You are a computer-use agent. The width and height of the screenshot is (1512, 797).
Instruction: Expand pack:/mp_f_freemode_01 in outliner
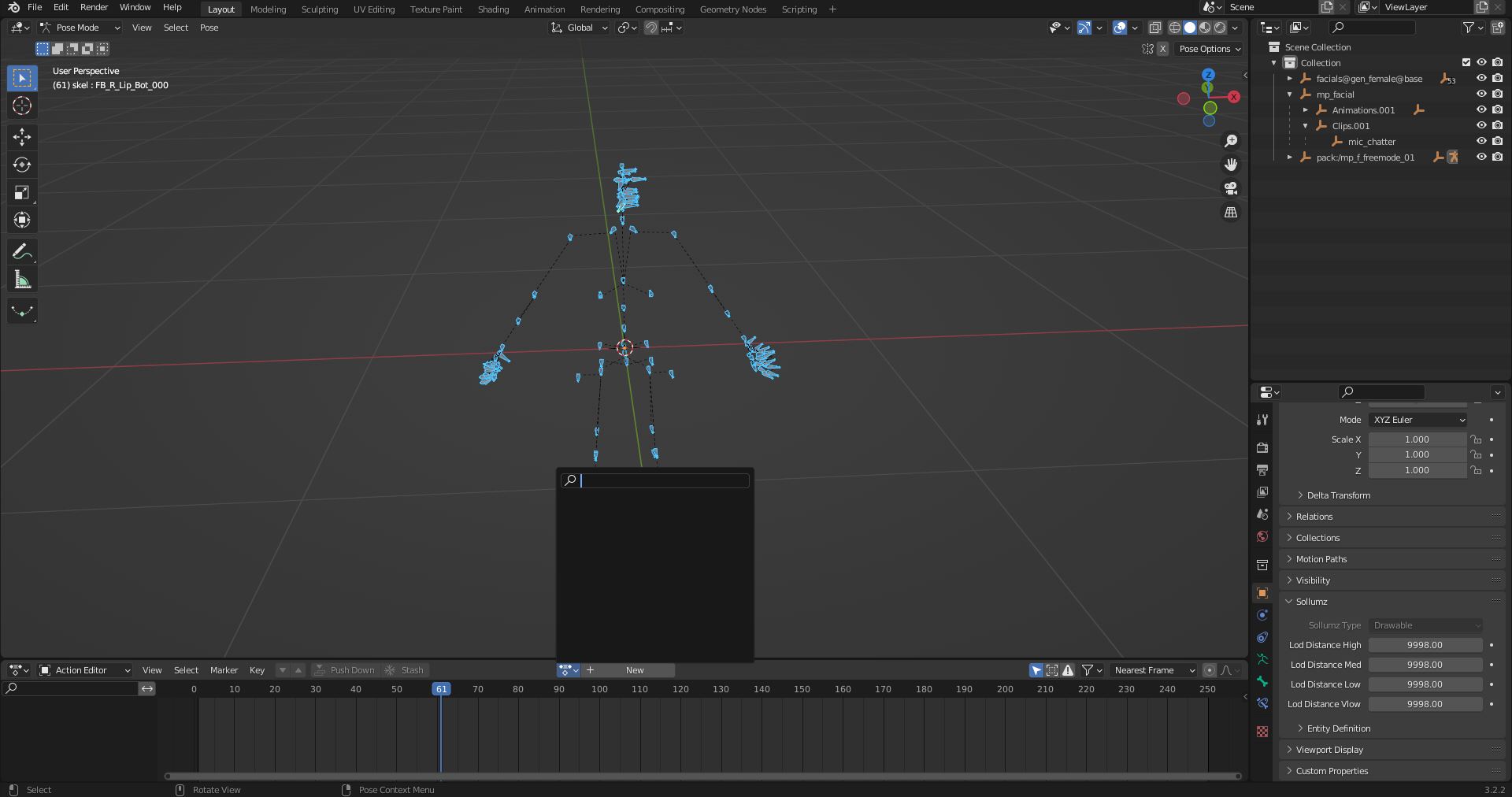(1290, 158)
